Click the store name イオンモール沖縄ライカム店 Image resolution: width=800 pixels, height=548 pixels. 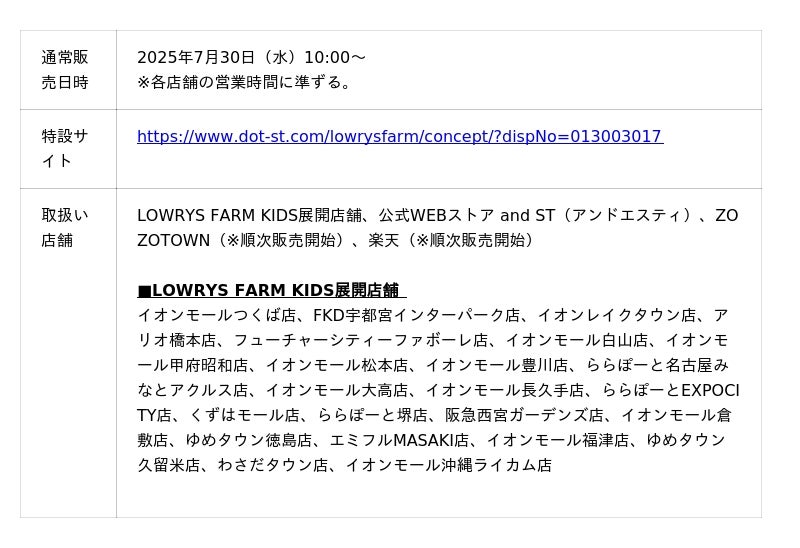tap(448, 465)
